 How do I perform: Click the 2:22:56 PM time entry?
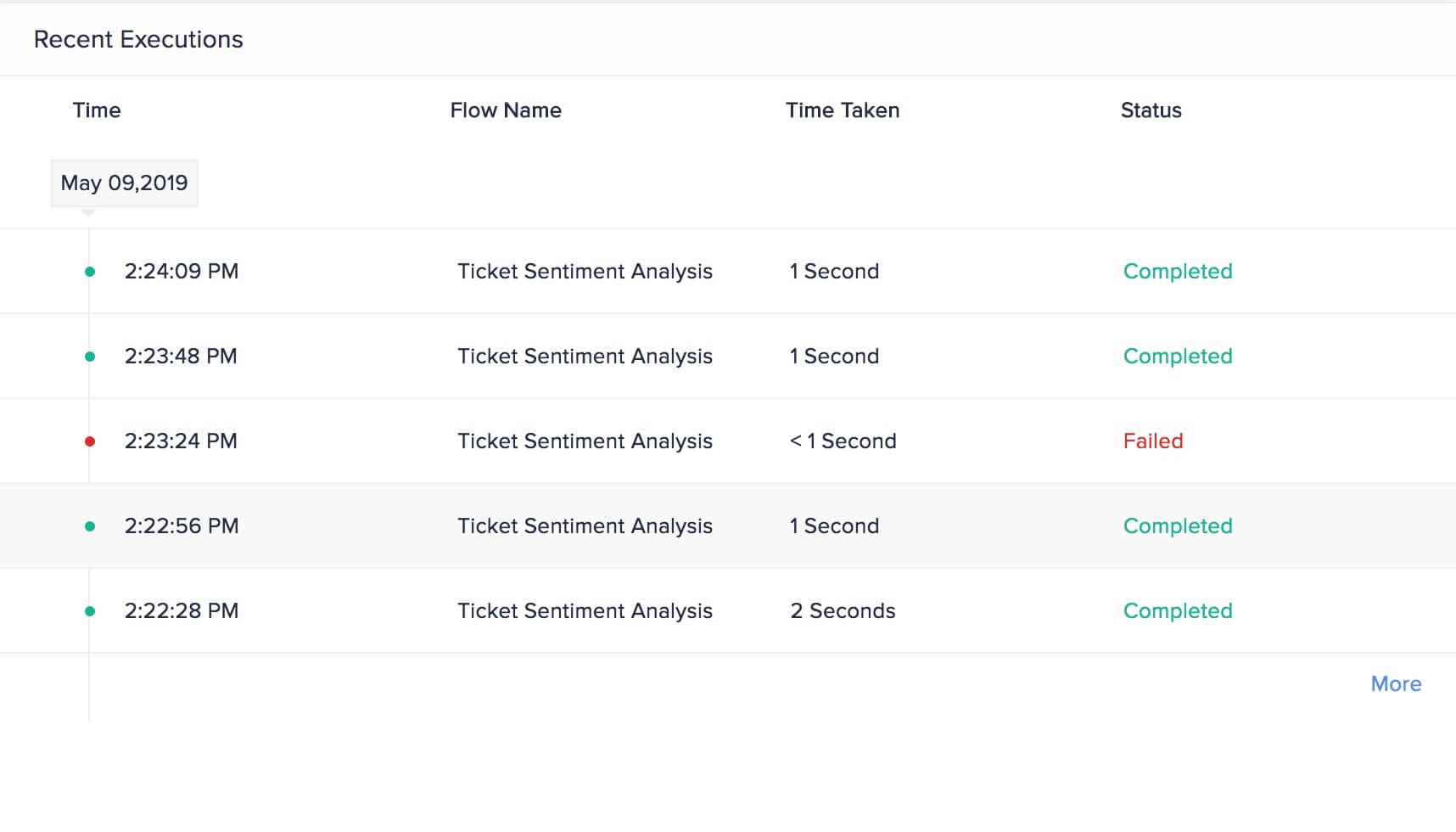(x=182, y=526)
